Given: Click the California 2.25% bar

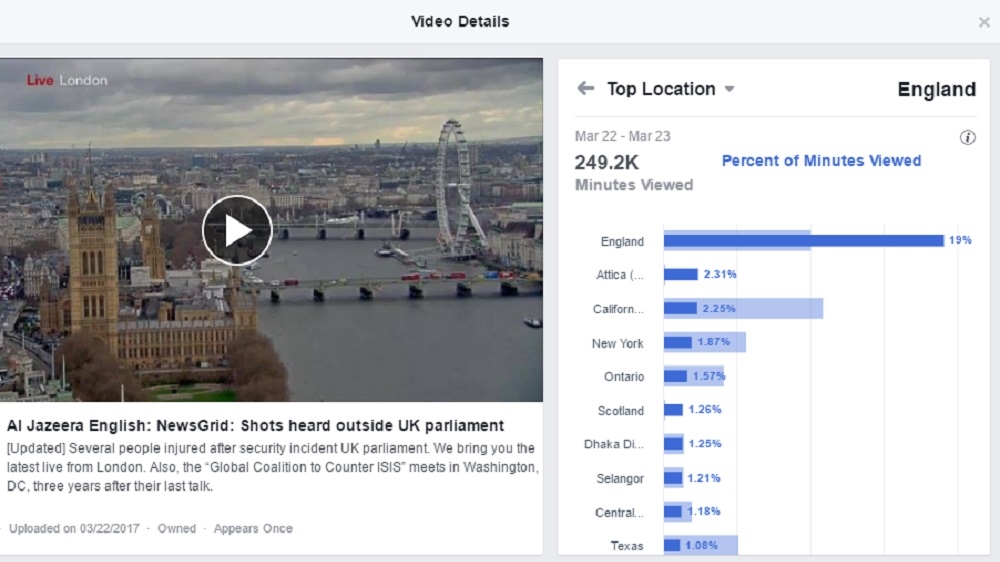Looking at the screenshot, I should pyautogui.click(x=680, y=308).
